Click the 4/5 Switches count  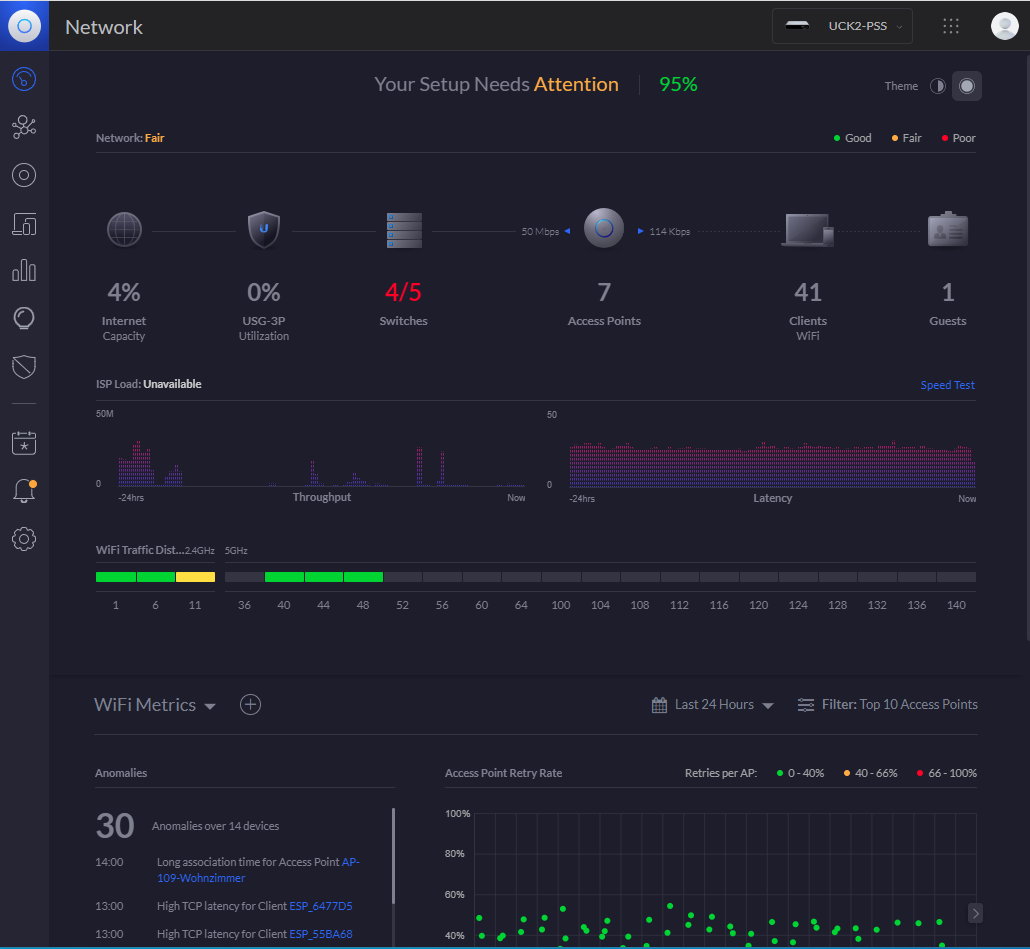tap(403, 292)
